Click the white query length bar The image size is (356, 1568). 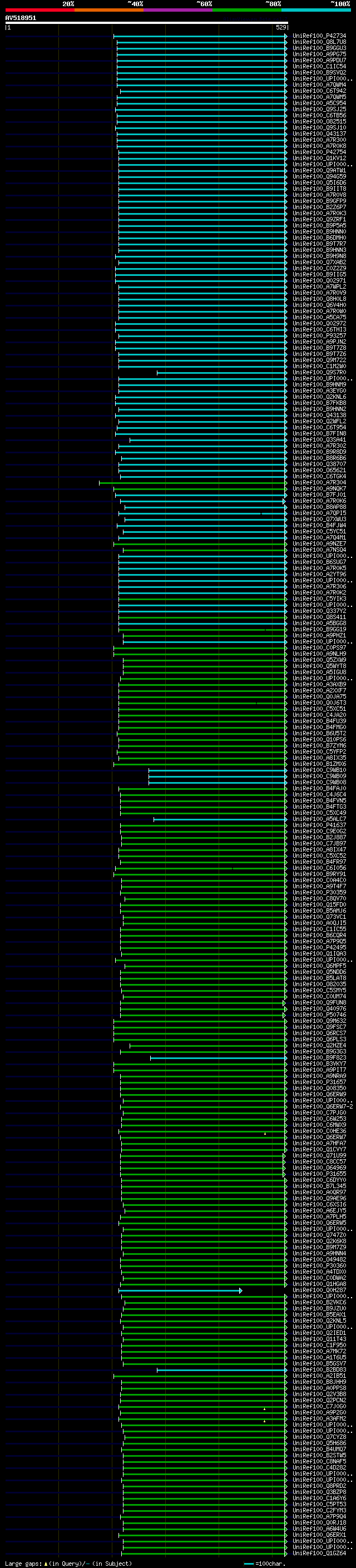pos(147,22)
